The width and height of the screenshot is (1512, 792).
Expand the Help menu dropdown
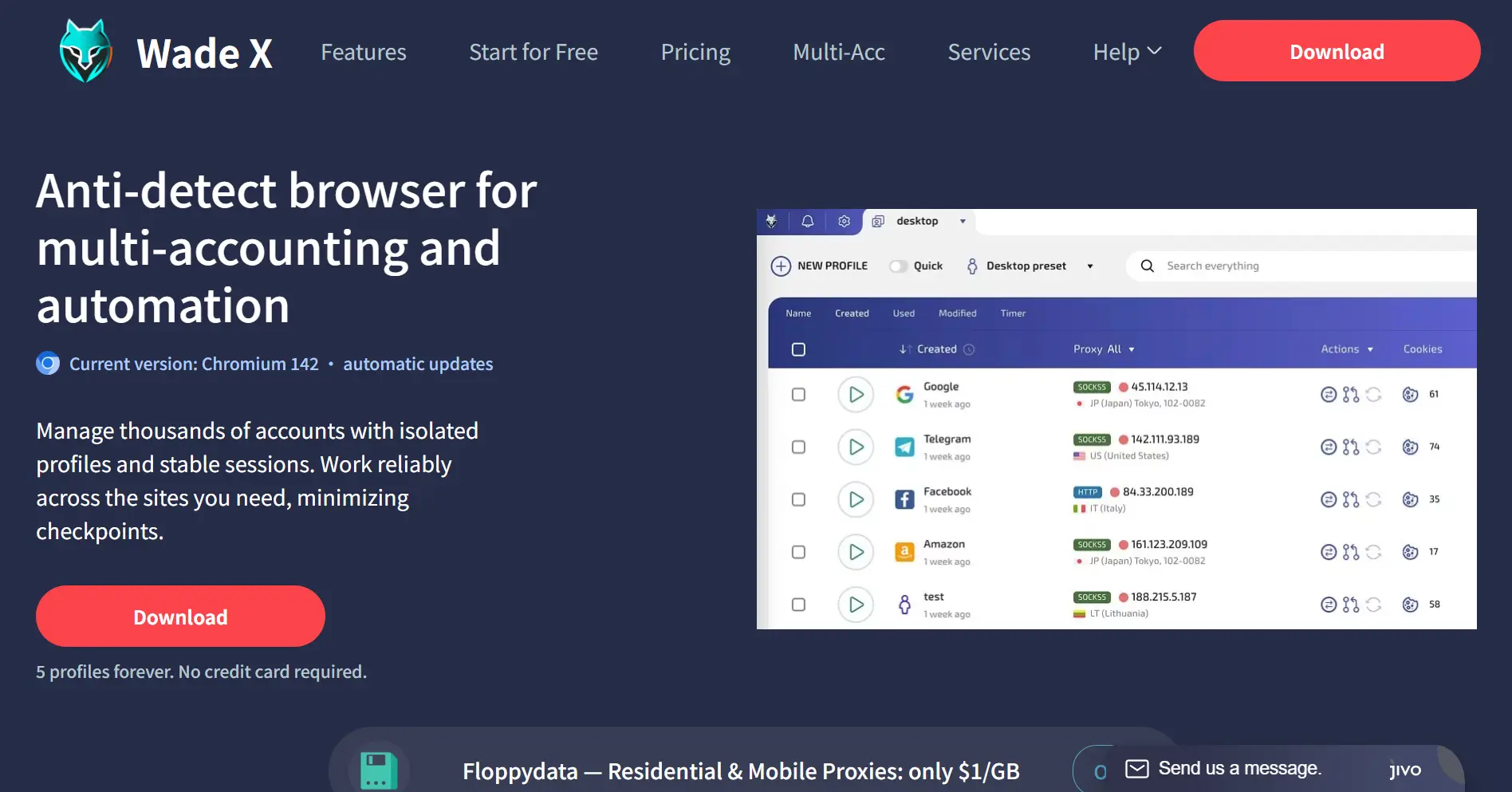(1126, 53)
